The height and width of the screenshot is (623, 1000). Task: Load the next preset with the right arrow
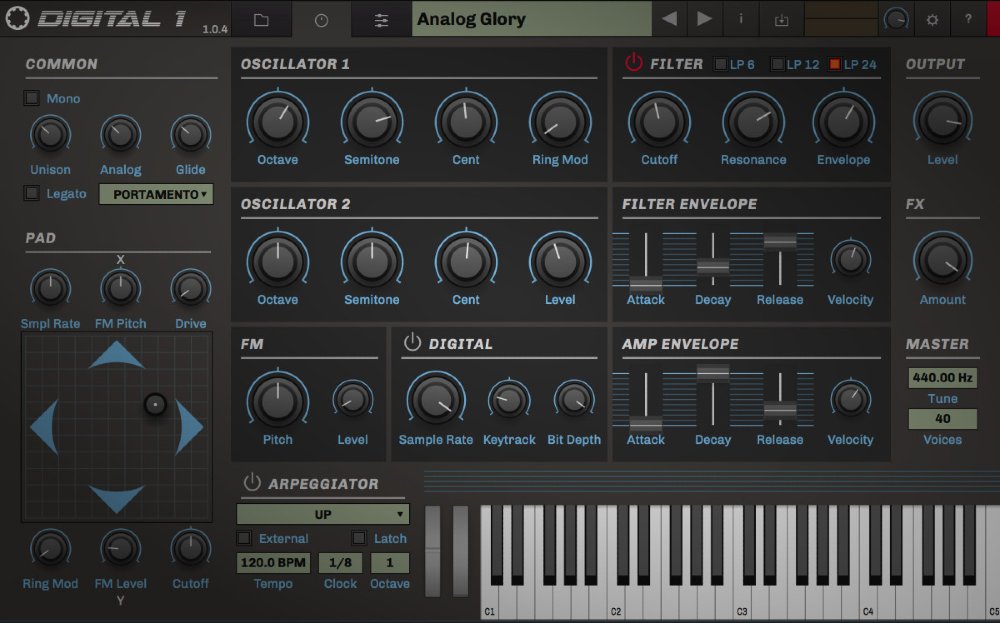704,18
